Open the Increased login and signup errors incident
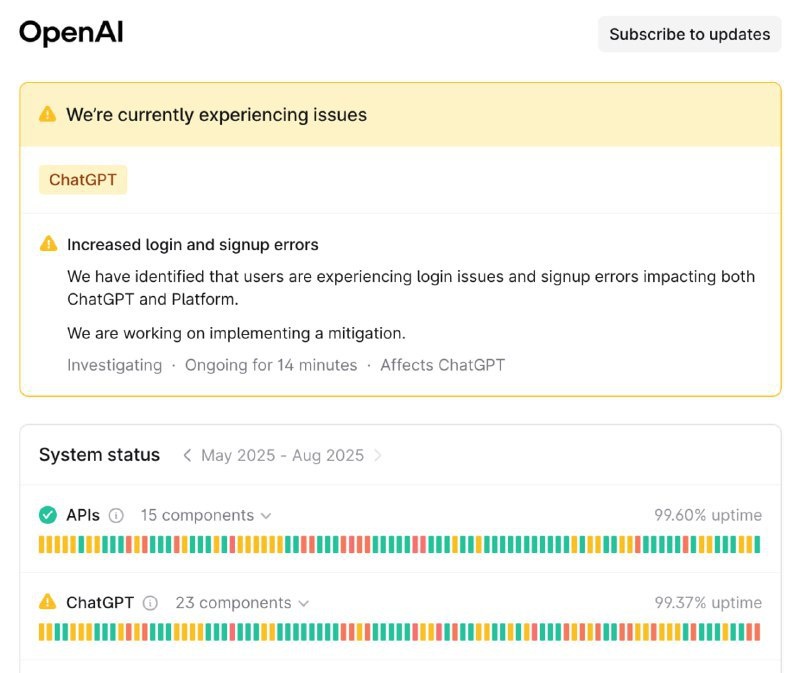800x673 pixels. coord(193,244)
